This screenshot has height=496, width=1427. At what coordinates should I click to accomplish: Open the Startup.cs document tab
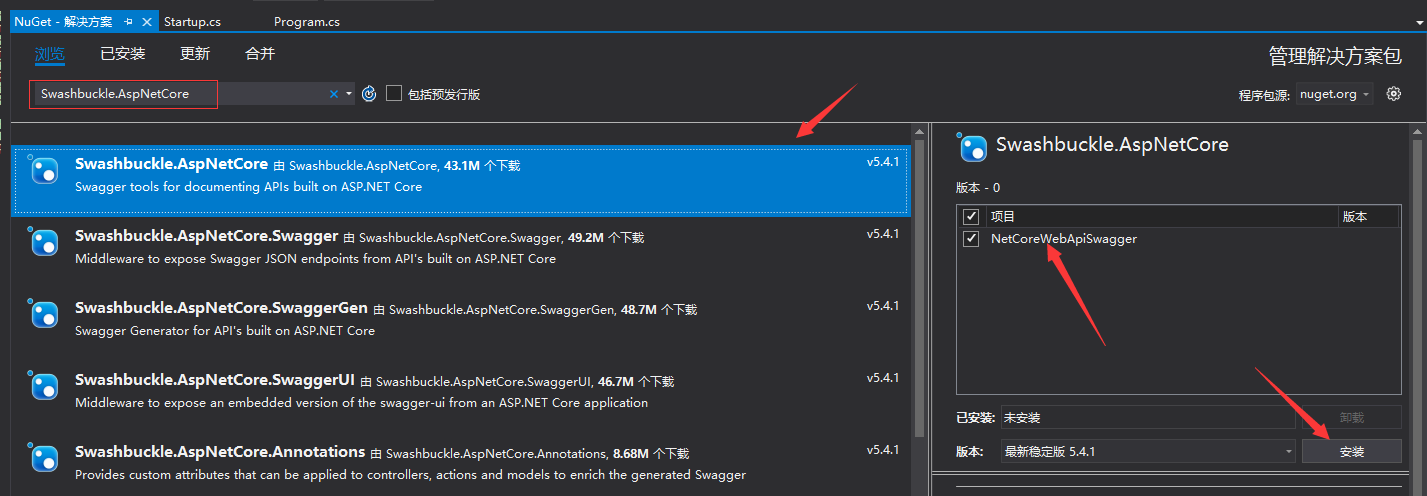click(193, 21)
